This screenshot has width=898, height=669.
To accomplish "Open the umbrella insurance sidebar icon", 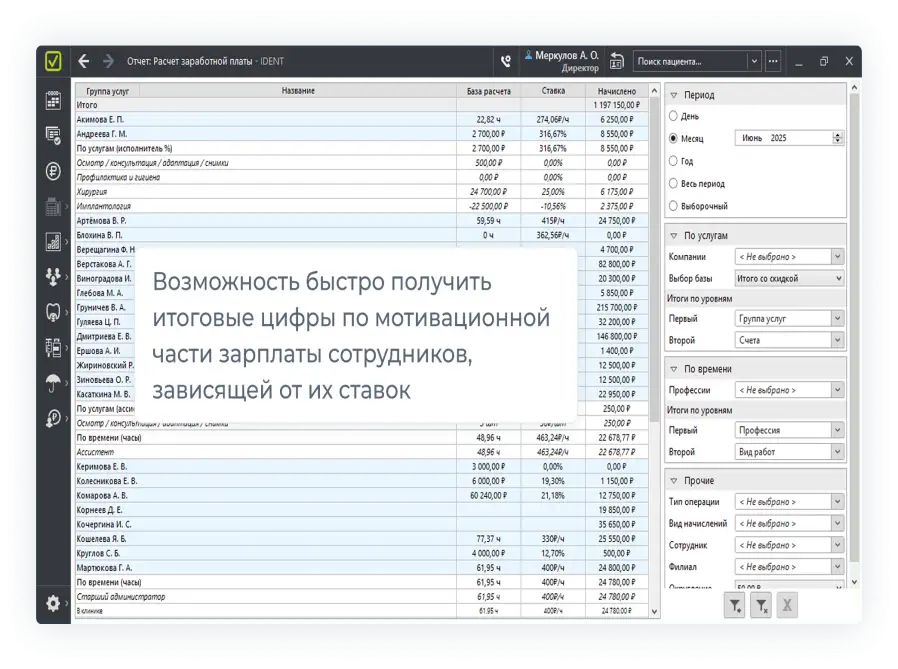I will click(53, 382).
